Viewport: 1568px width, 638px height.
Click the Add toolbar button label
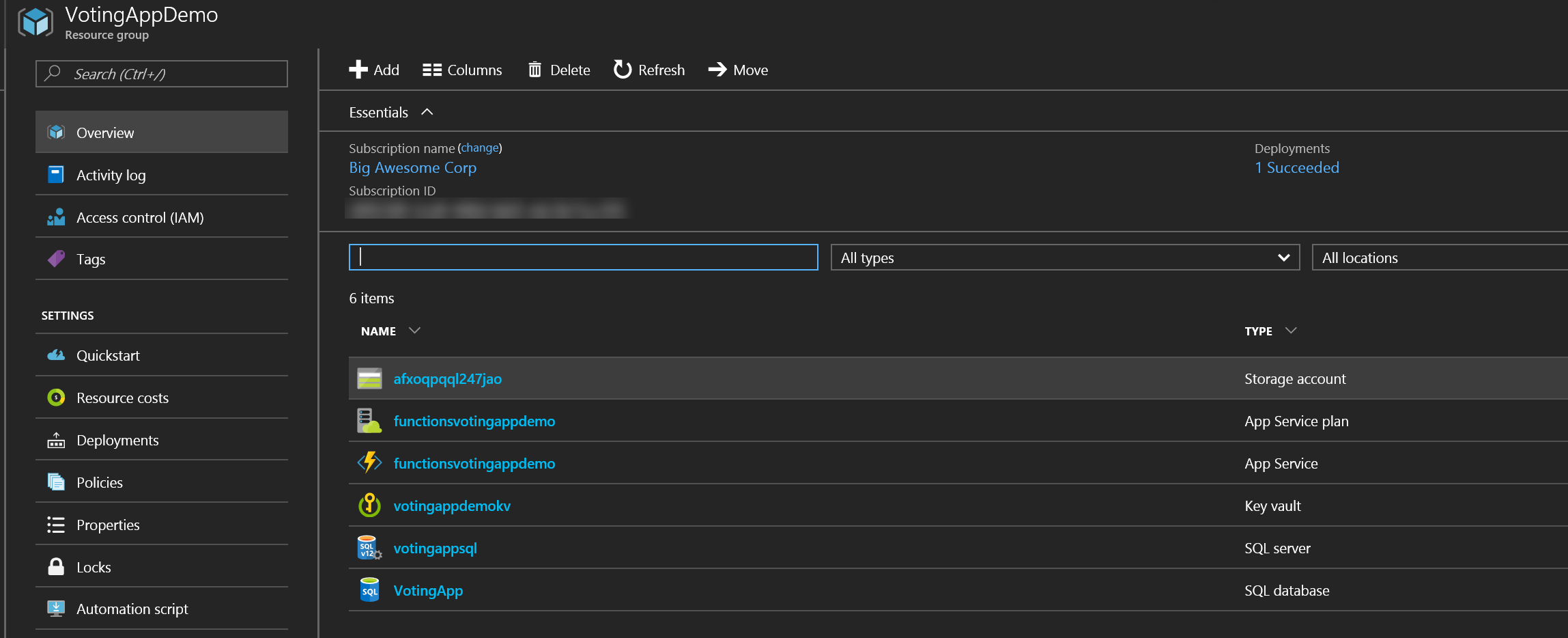point(386,70)
